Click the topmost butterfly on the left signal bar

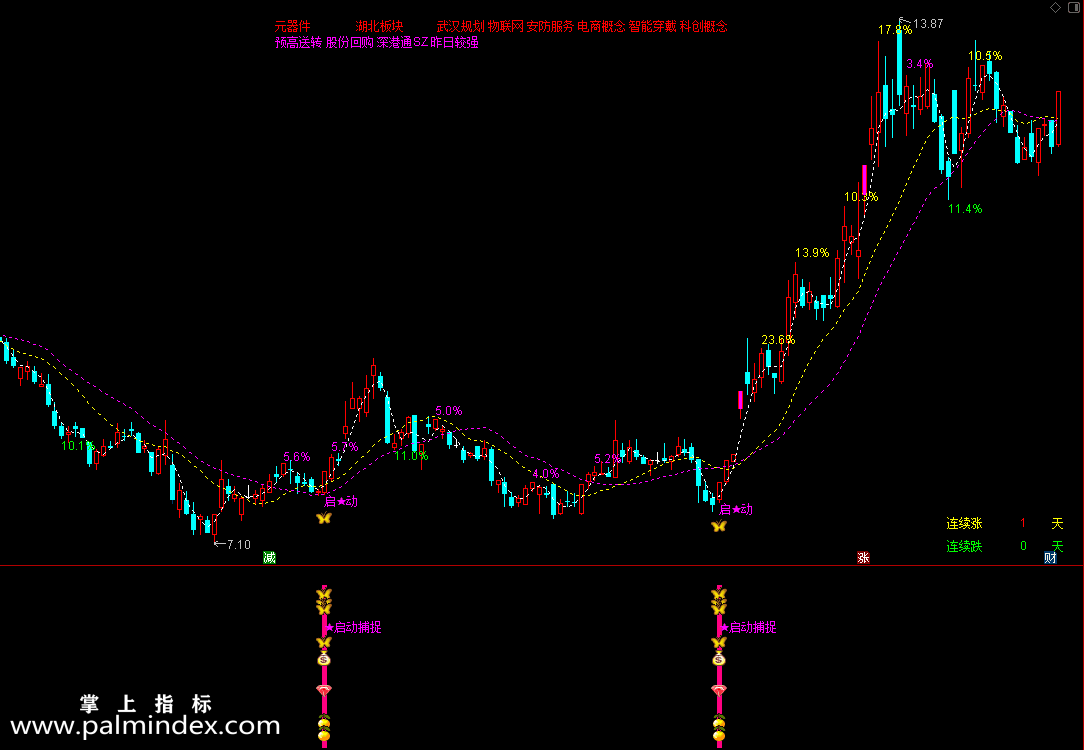point(324,594)
